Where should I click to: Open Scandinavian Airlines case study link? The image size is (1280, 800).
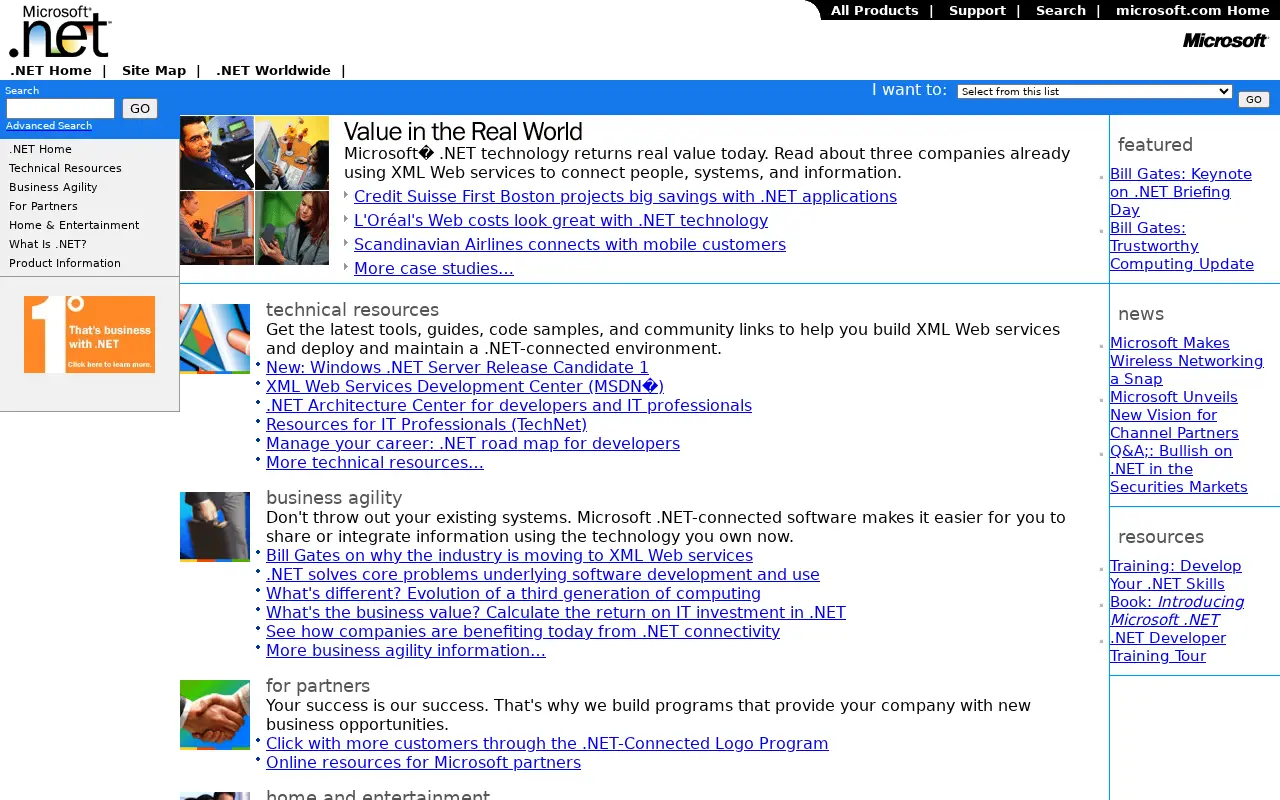tap(570, 244)
